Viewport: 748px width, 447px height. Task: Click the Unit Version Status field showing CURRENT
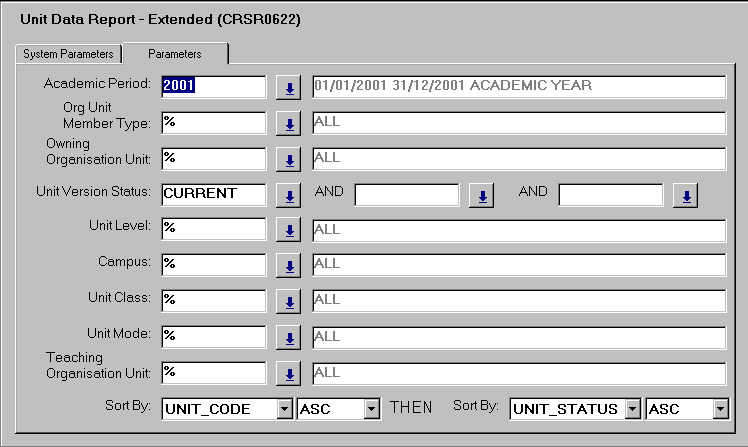click(212, 194)
